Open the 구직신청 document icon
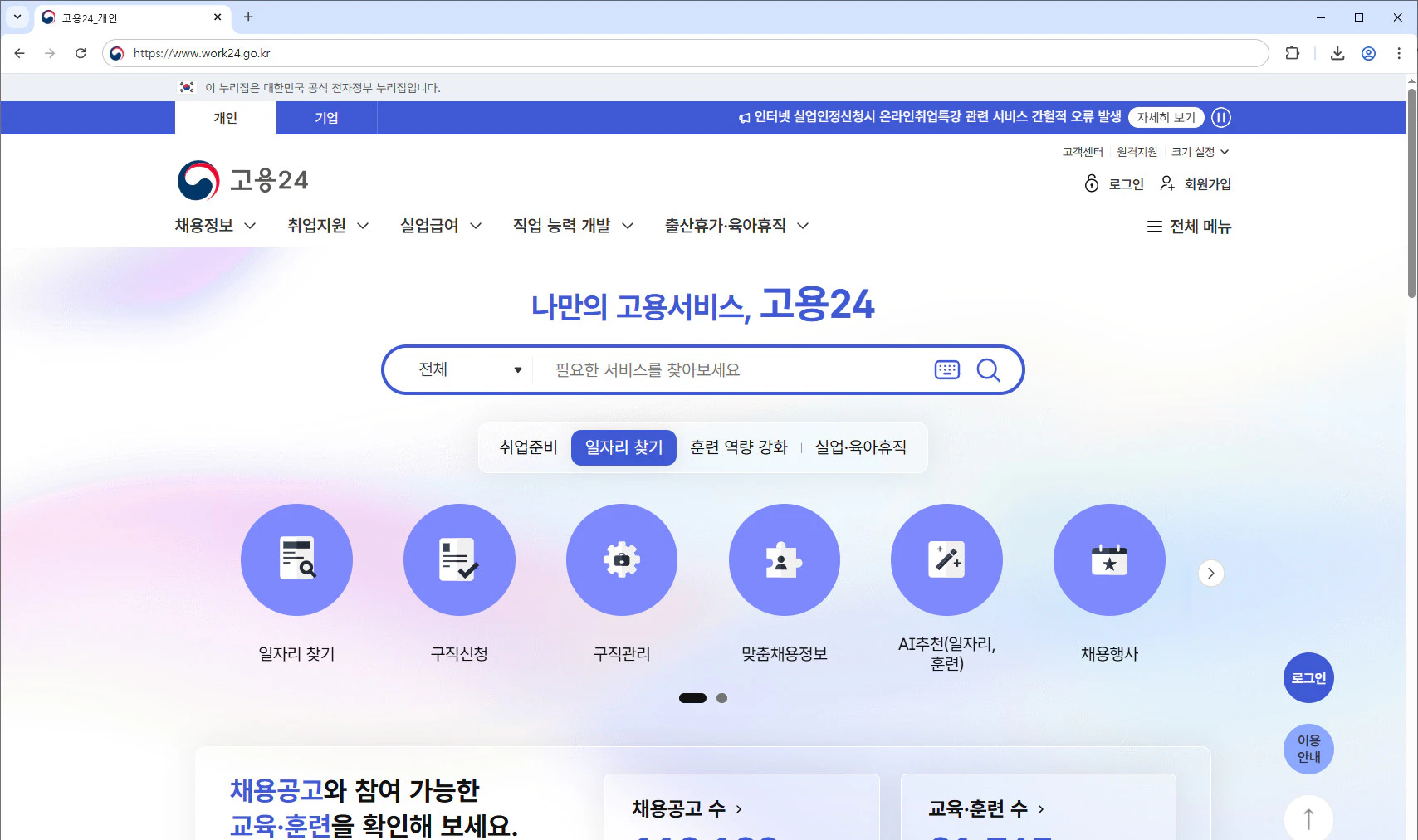Screen dimensions: 1418x840 pyautogui.click(x=459, y=559)
